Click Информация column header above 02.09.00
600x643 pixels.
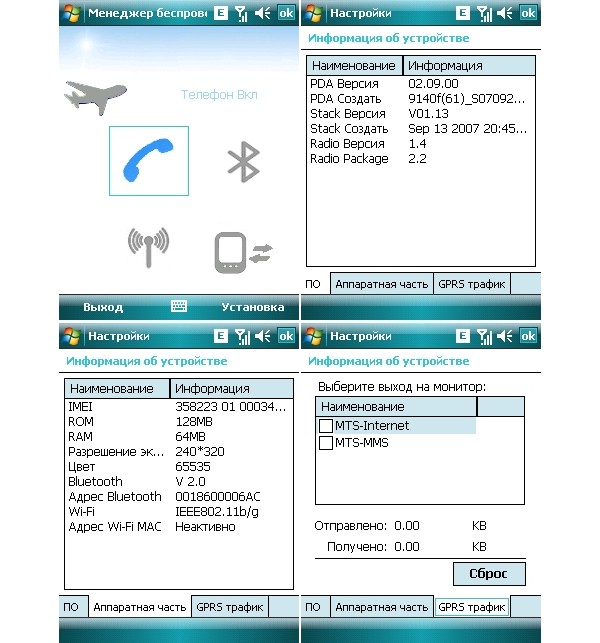[469, 66]
